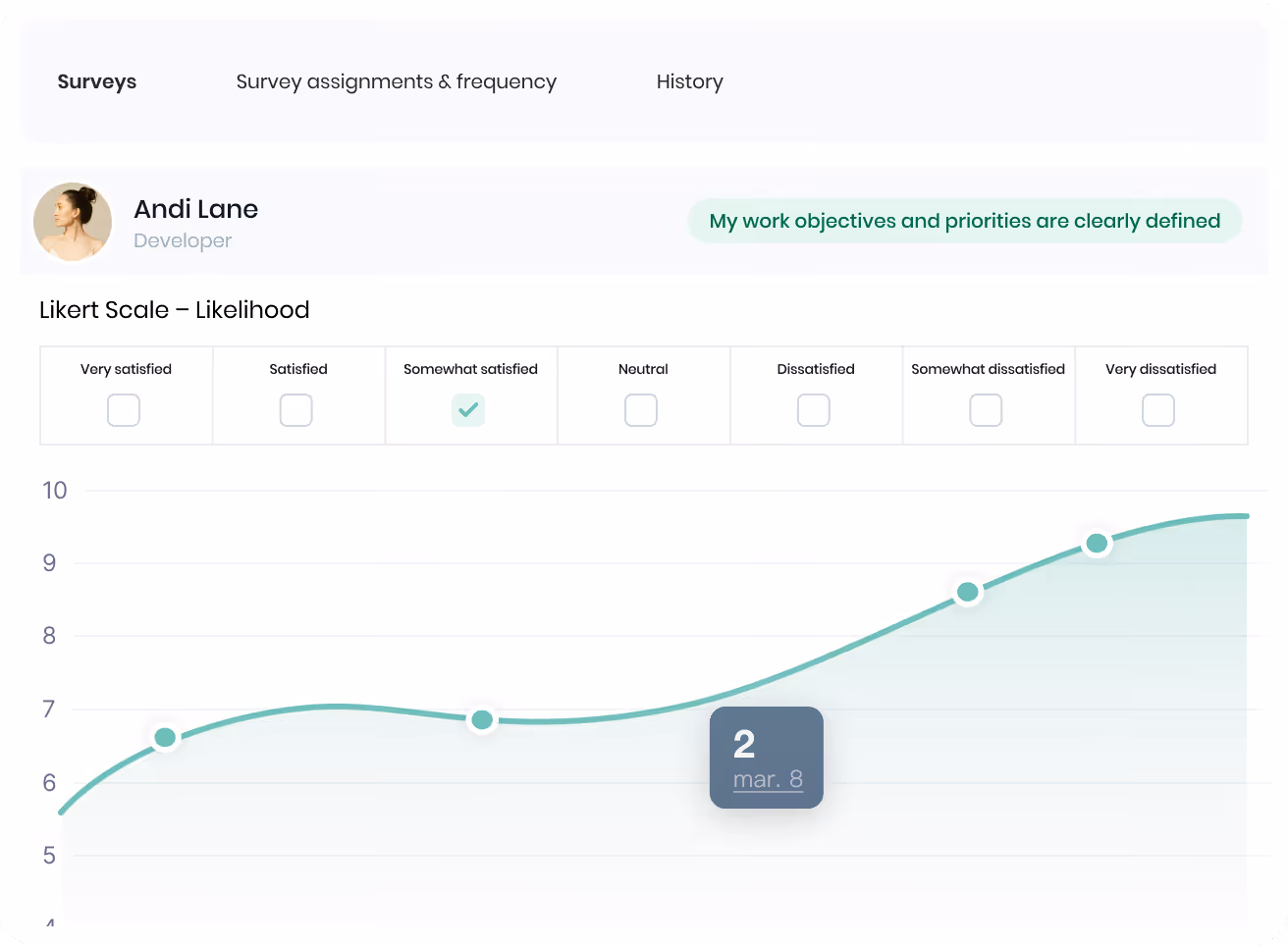This screenshot has height=946, width=1288.
Task: Click the chart tooltip showing 2
Action: point(767,758)
